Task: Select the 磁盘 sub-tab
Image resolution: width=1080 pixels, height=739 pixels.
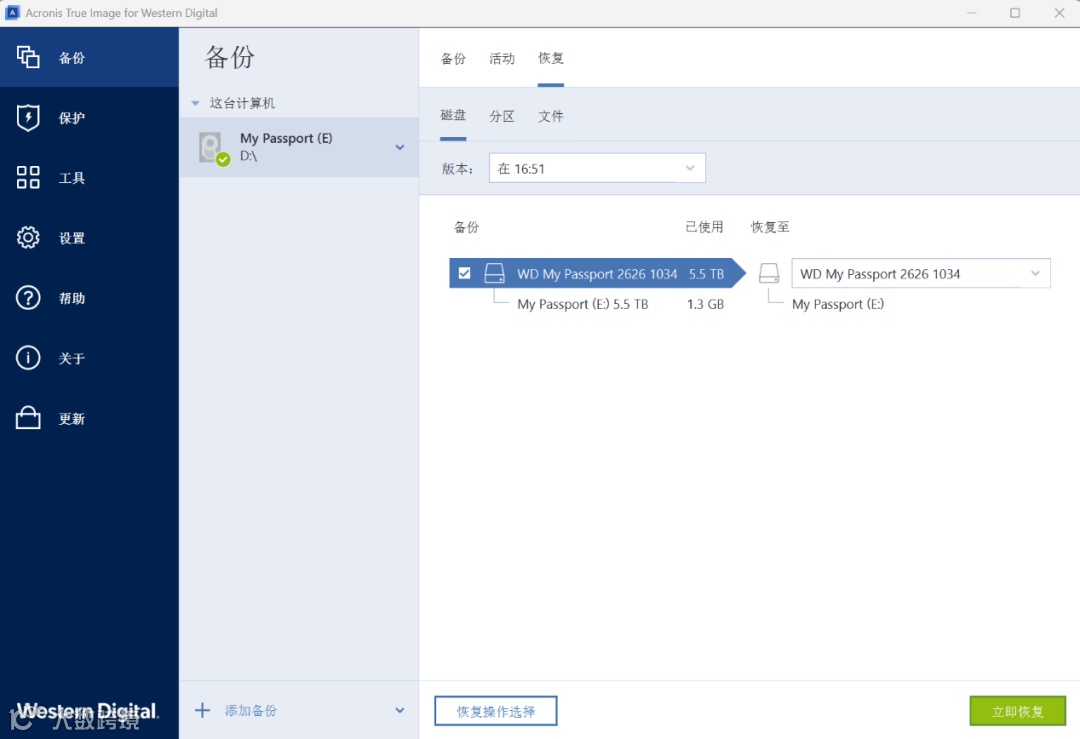Action: [453, 116]
